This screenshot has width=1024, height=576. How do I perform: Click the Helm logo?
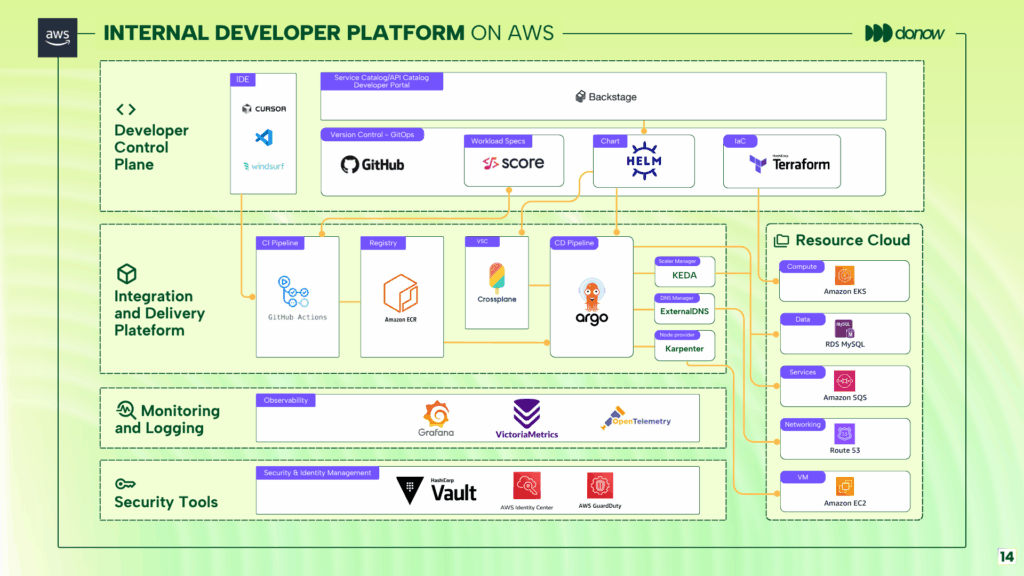tap(644, 161)
